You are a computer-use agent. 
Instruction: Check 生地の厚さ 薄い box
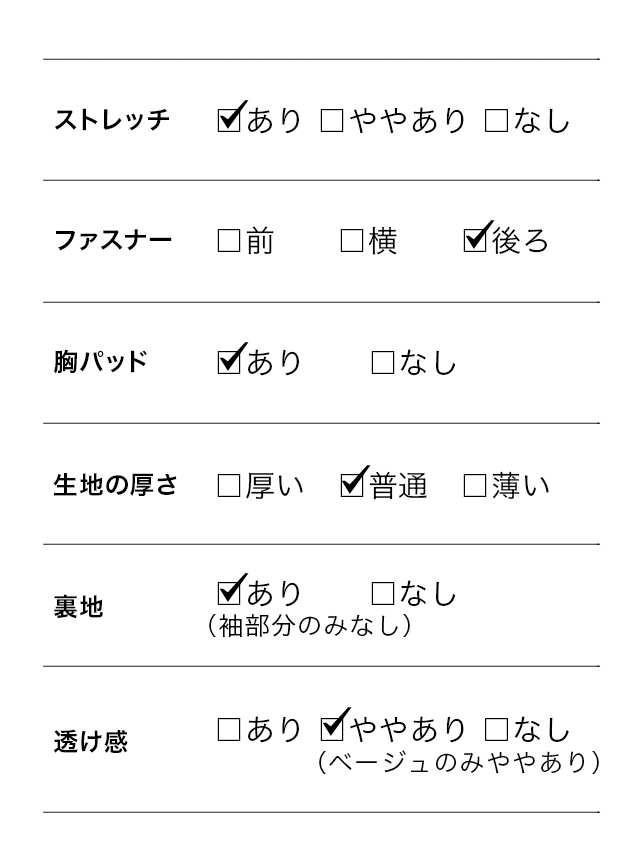pyautogui.click(x=475, y=486)
